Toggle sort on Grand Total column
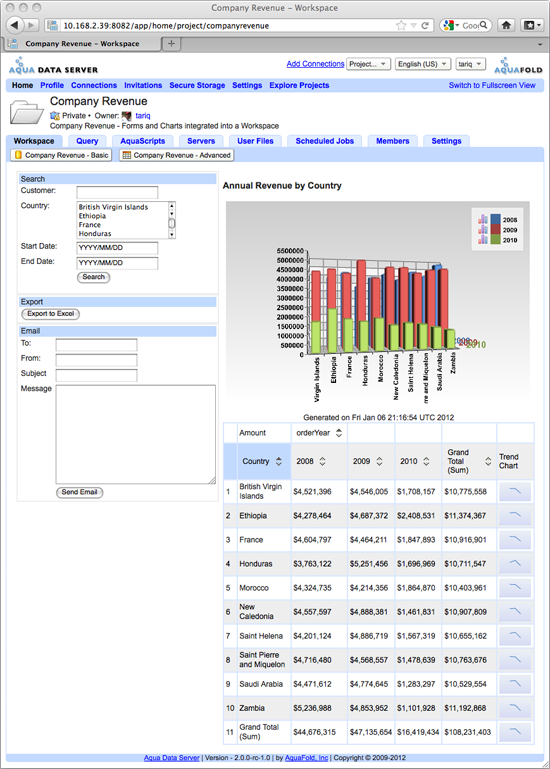550x769 pixels. click(488, 461)
